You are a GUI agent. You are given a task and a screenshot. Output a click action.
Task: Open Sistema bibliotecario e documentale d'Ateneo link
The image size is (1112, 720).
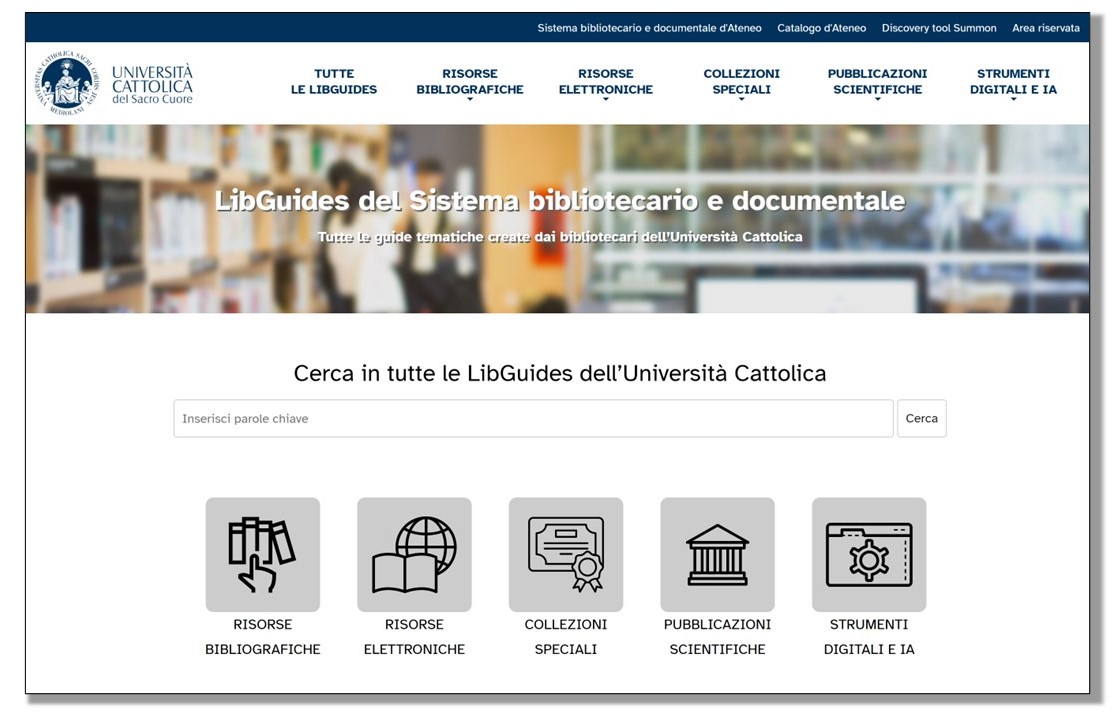pyautogui.click(x=649, y=28)
